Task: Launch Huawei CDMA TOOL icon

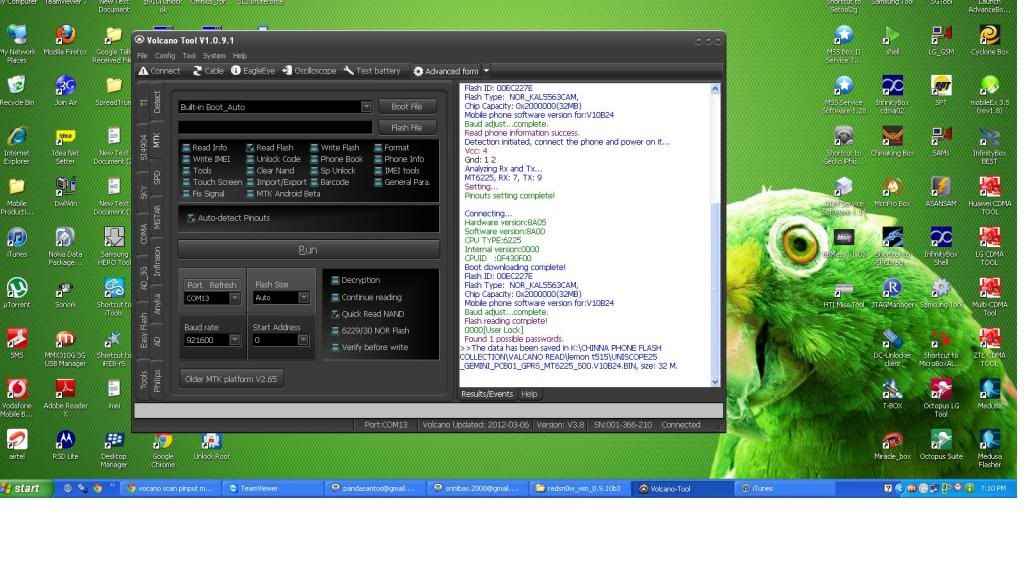Action: pyautogui.click(x=989, y=196)
